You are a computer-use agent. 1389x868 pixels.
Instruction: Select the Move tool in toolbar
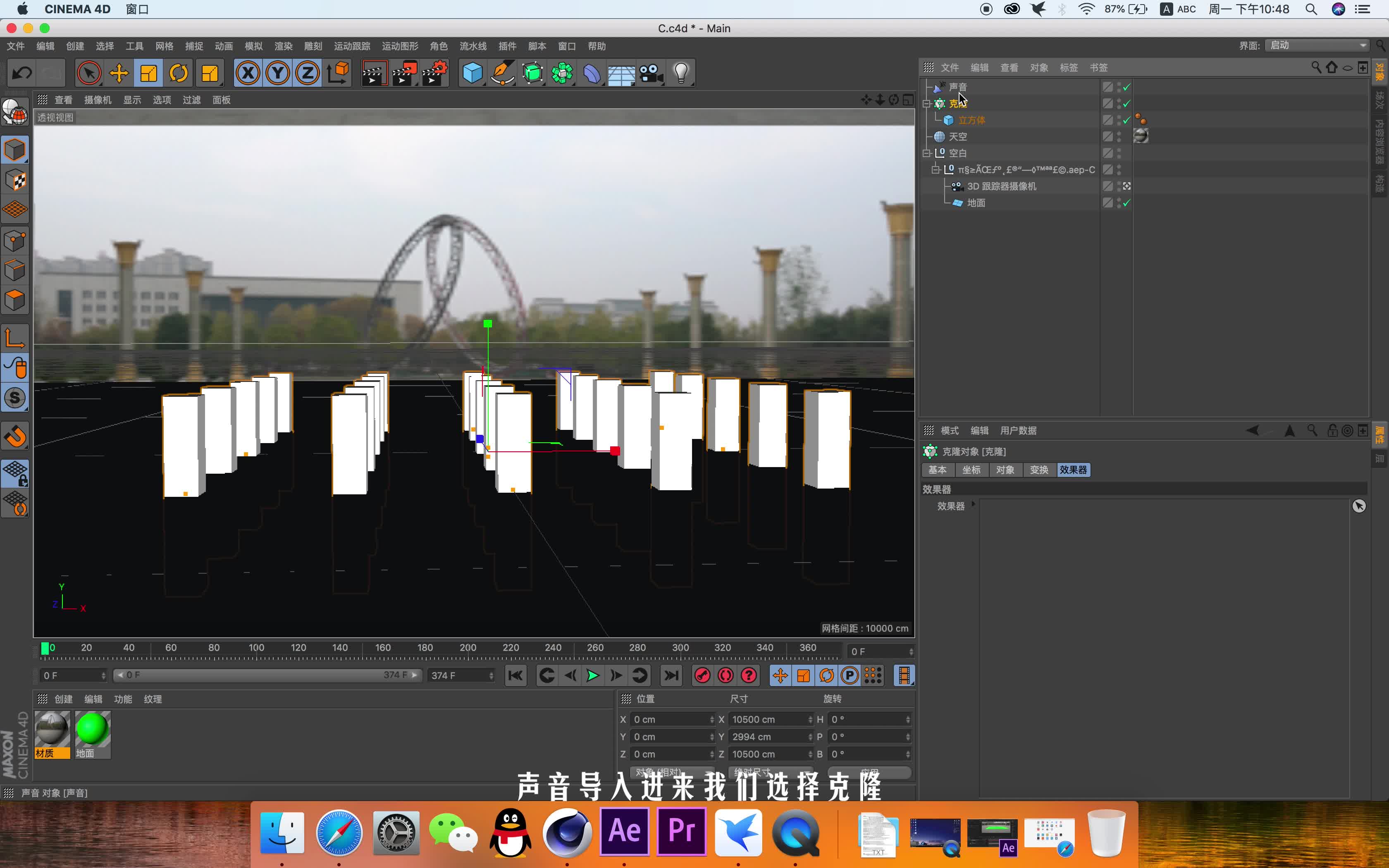pos(119,74)
